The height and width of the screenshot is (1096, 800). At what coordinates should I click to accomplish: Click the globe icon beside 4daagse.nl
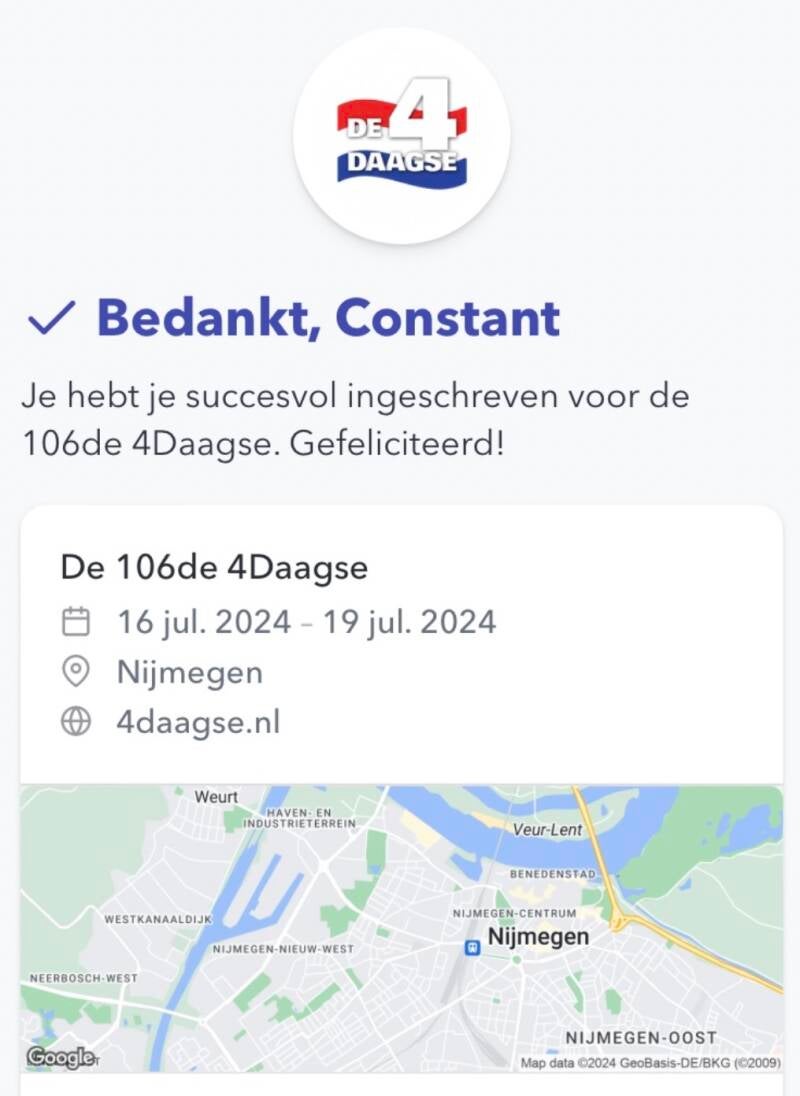click(76, 721)
